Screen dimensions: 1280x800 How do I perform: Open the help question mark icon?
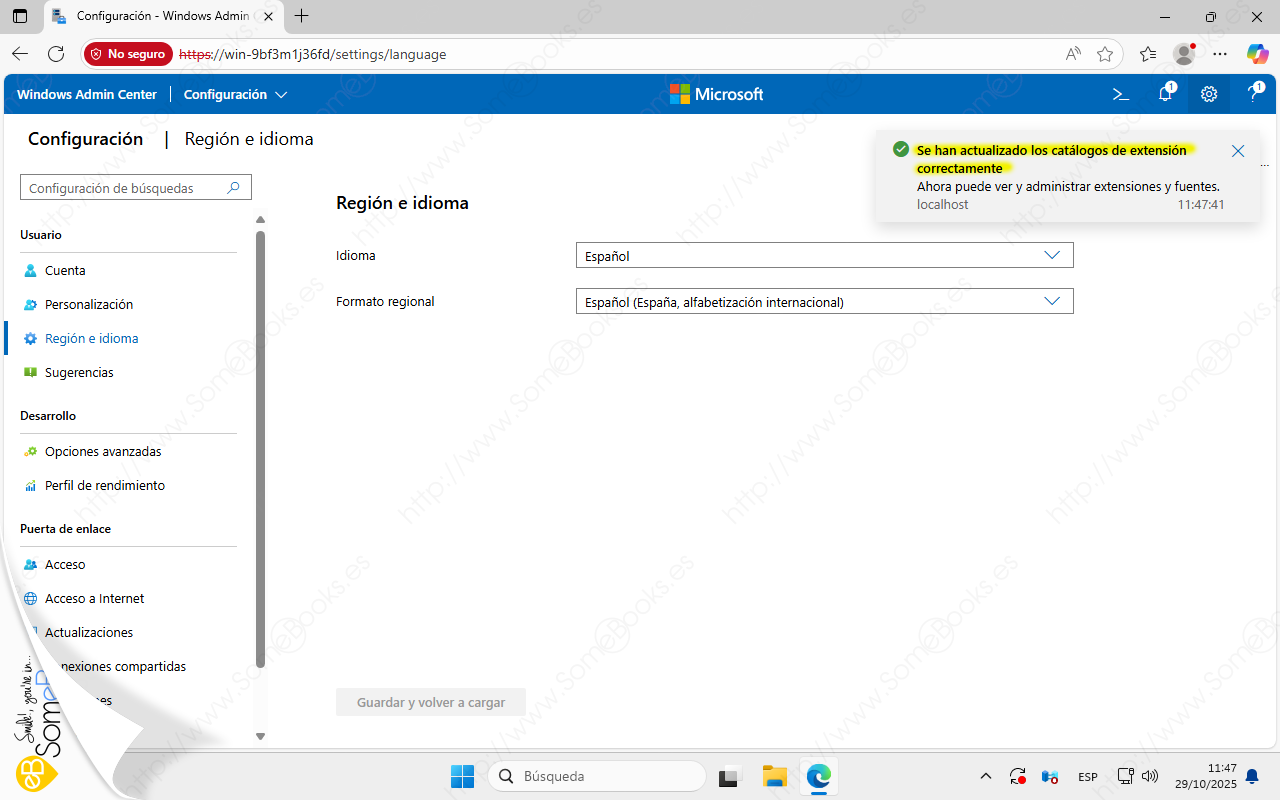1253,94
